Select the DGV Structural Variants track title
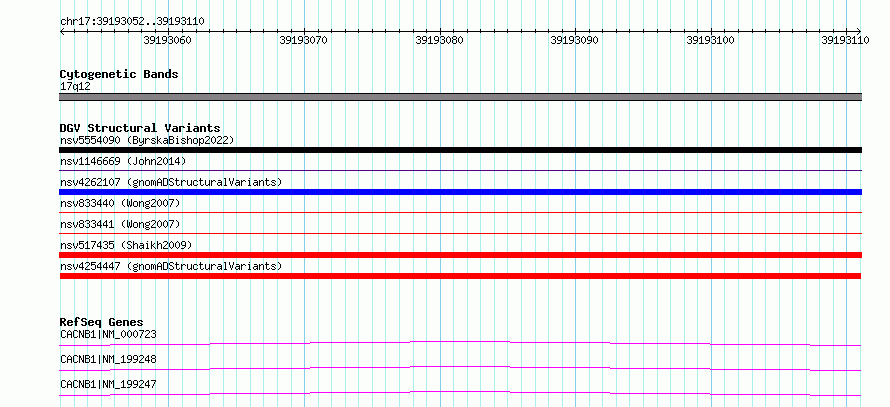The image size is (890, 407). pos(140,128)
